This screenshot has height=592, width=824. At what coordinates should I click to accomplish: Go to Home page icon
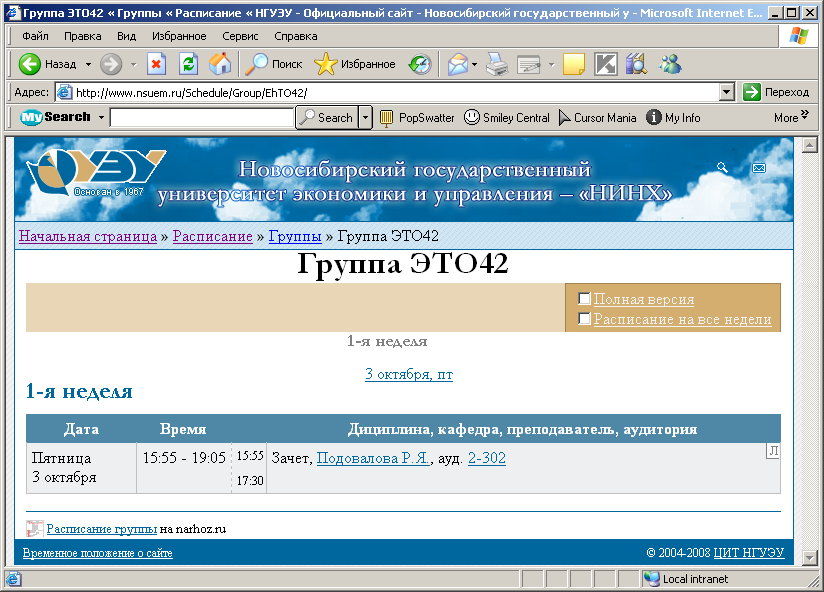(x=220, y=64)
